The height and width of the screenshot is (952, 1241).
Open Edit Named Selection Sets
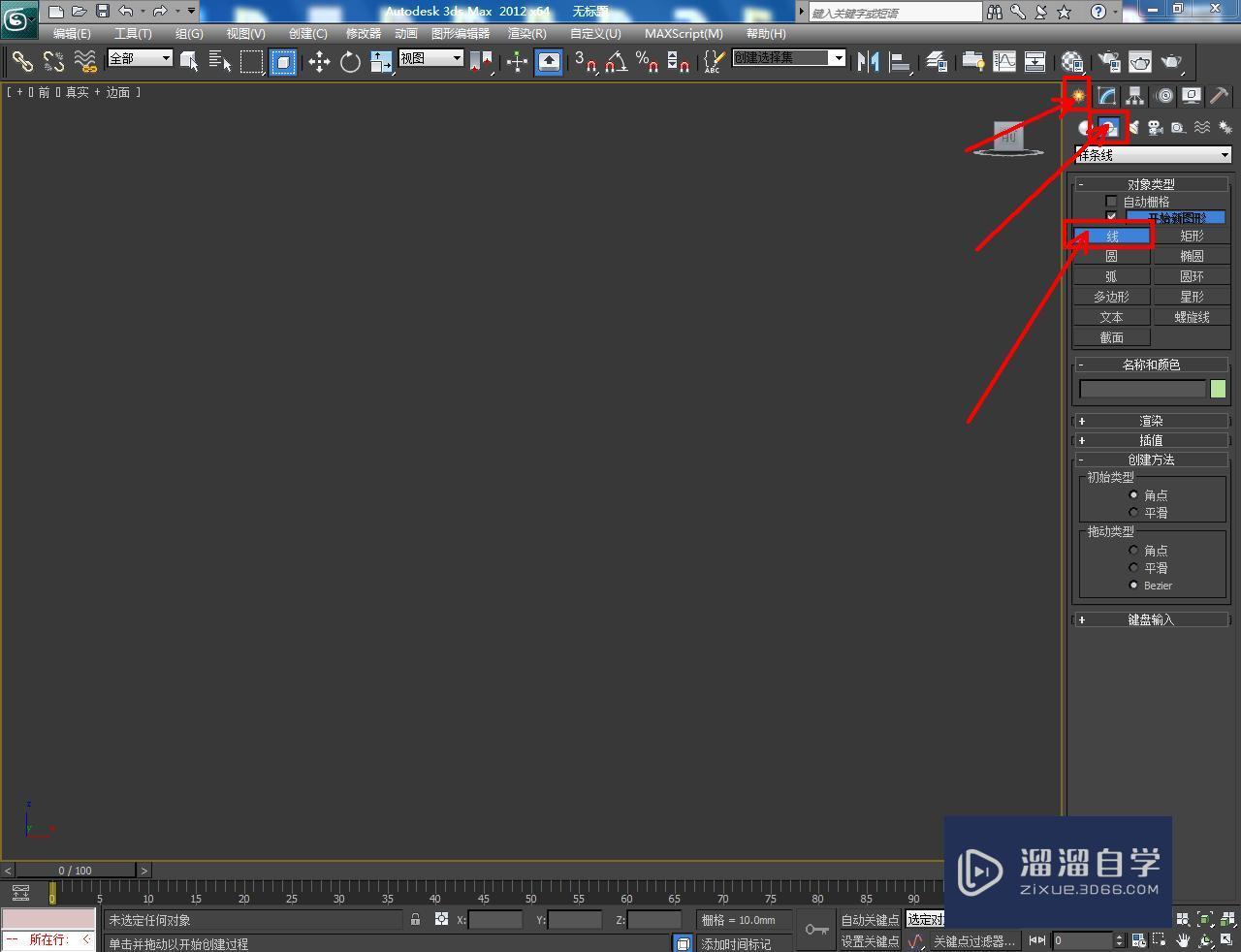point(713,62)
